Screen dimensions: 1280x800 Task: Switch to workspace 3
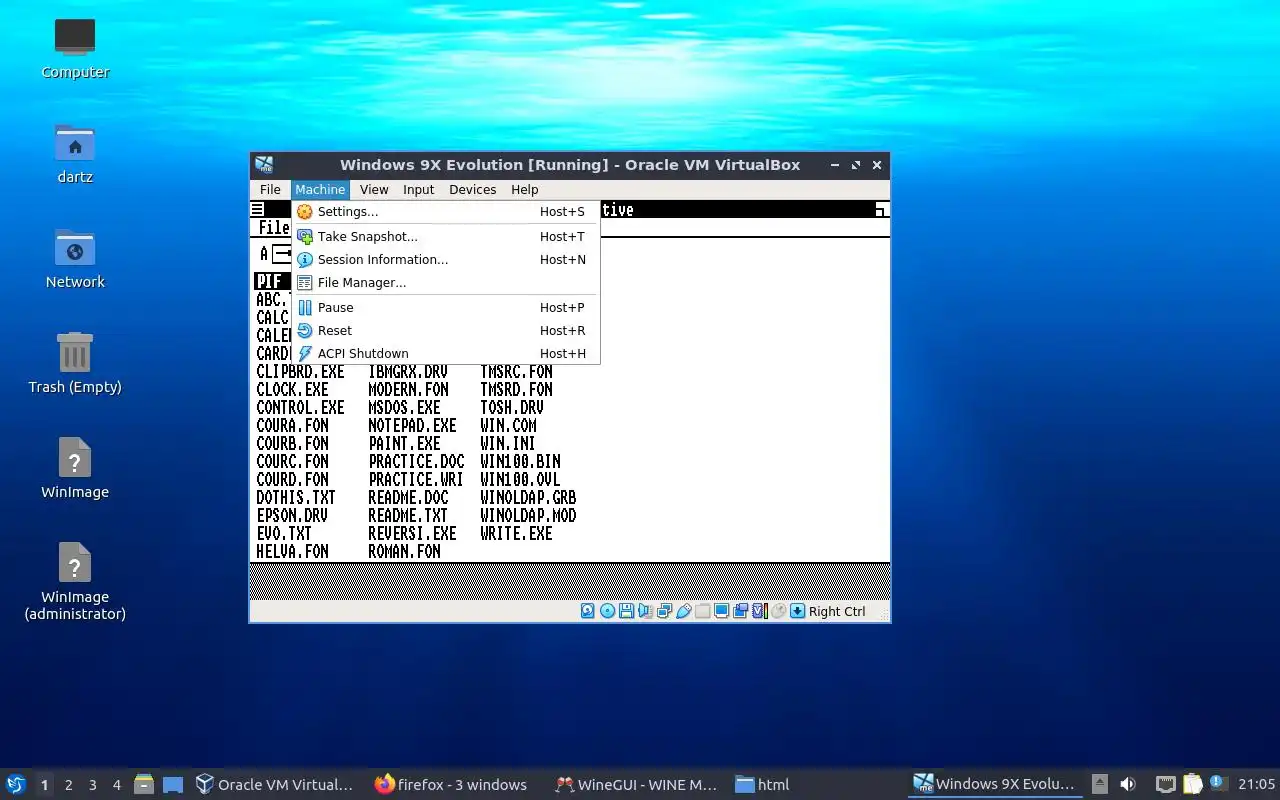point(92,785)
